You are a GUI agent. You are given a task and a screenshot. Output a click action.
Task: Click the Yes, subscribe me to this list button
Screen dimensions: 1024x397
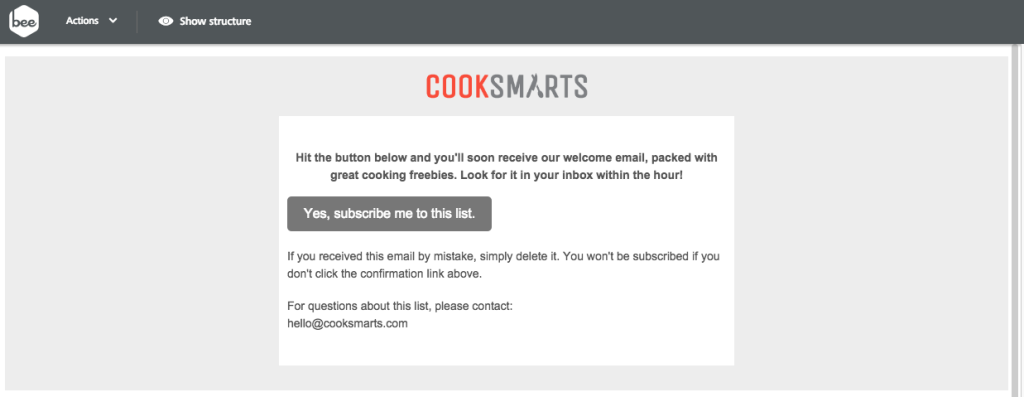click(389, 214)
